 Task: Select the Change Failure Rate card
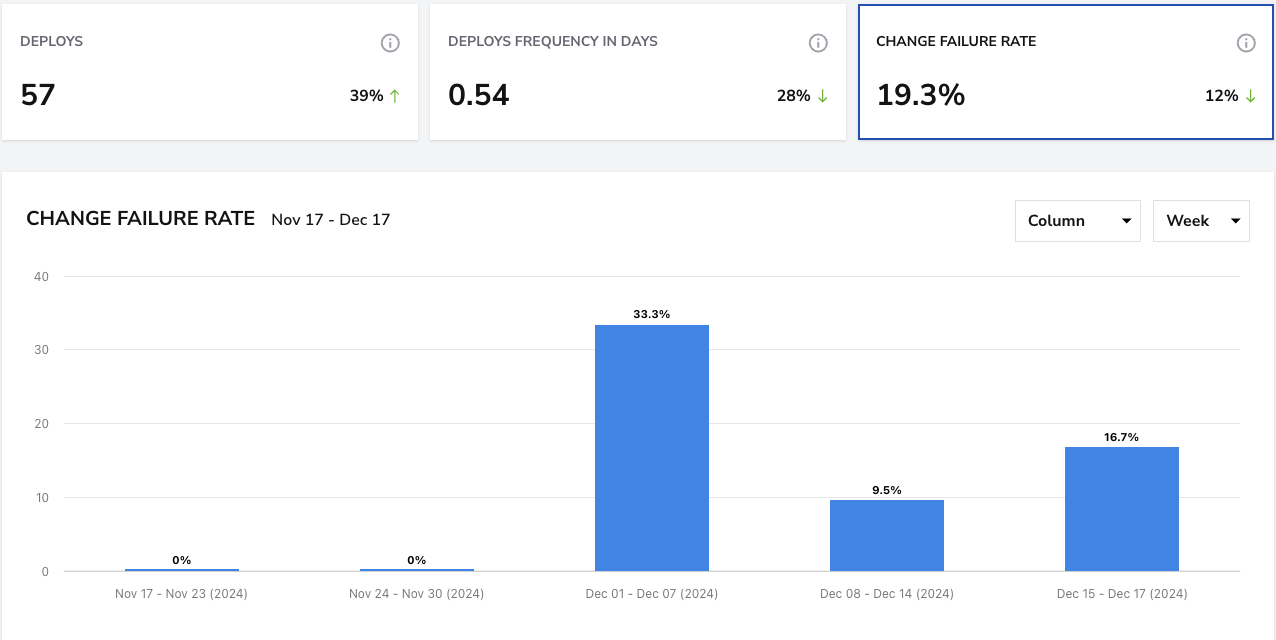pos(1066,72)
